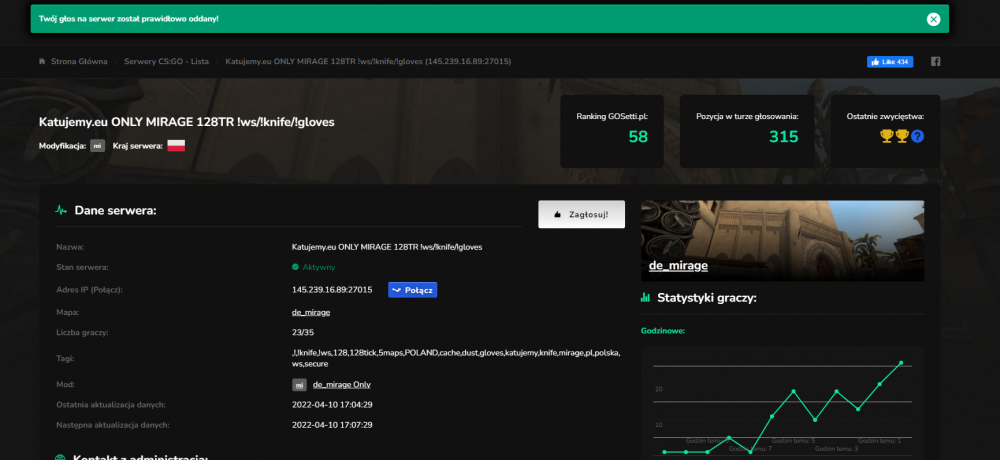Click the player count 23/35
Screen dimensions: 1000x460
pos(303,332)
